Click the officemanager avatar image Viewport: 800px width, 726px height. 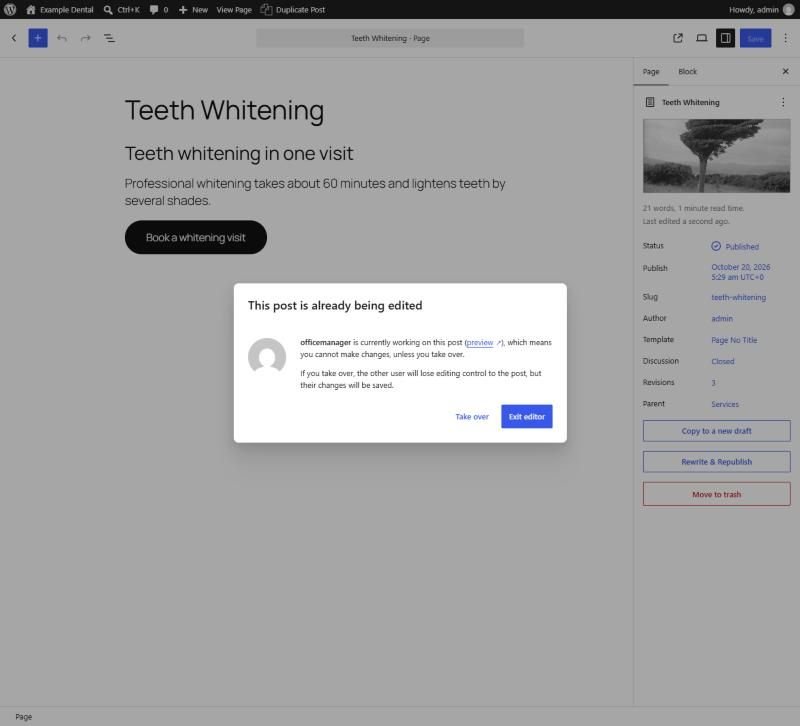tap(267, 357)
